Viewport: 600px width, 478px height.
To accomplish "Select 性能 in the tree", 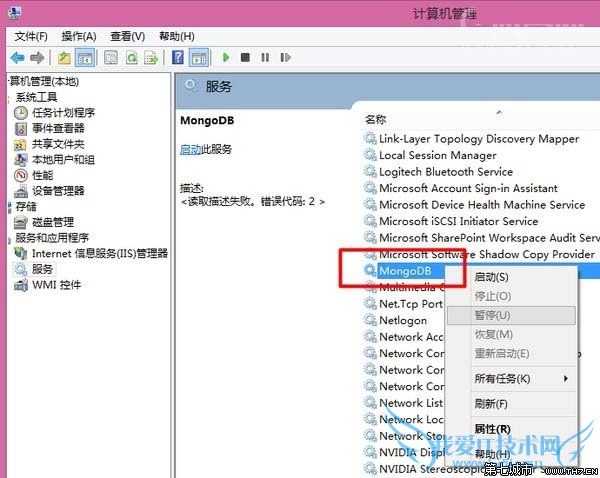I will click(x=42, y=175).
